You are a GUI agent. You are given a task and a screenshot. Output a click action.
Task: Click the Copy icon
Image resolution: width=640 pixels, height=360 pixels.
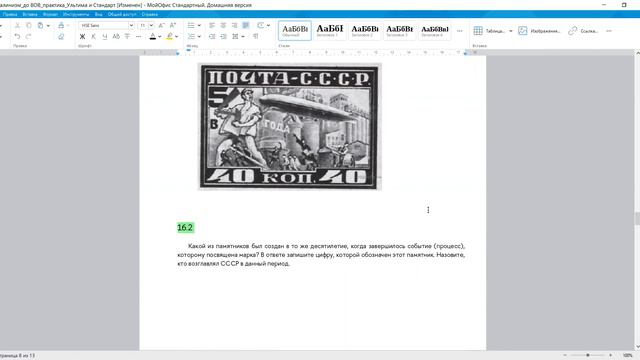tap(29, 25)
